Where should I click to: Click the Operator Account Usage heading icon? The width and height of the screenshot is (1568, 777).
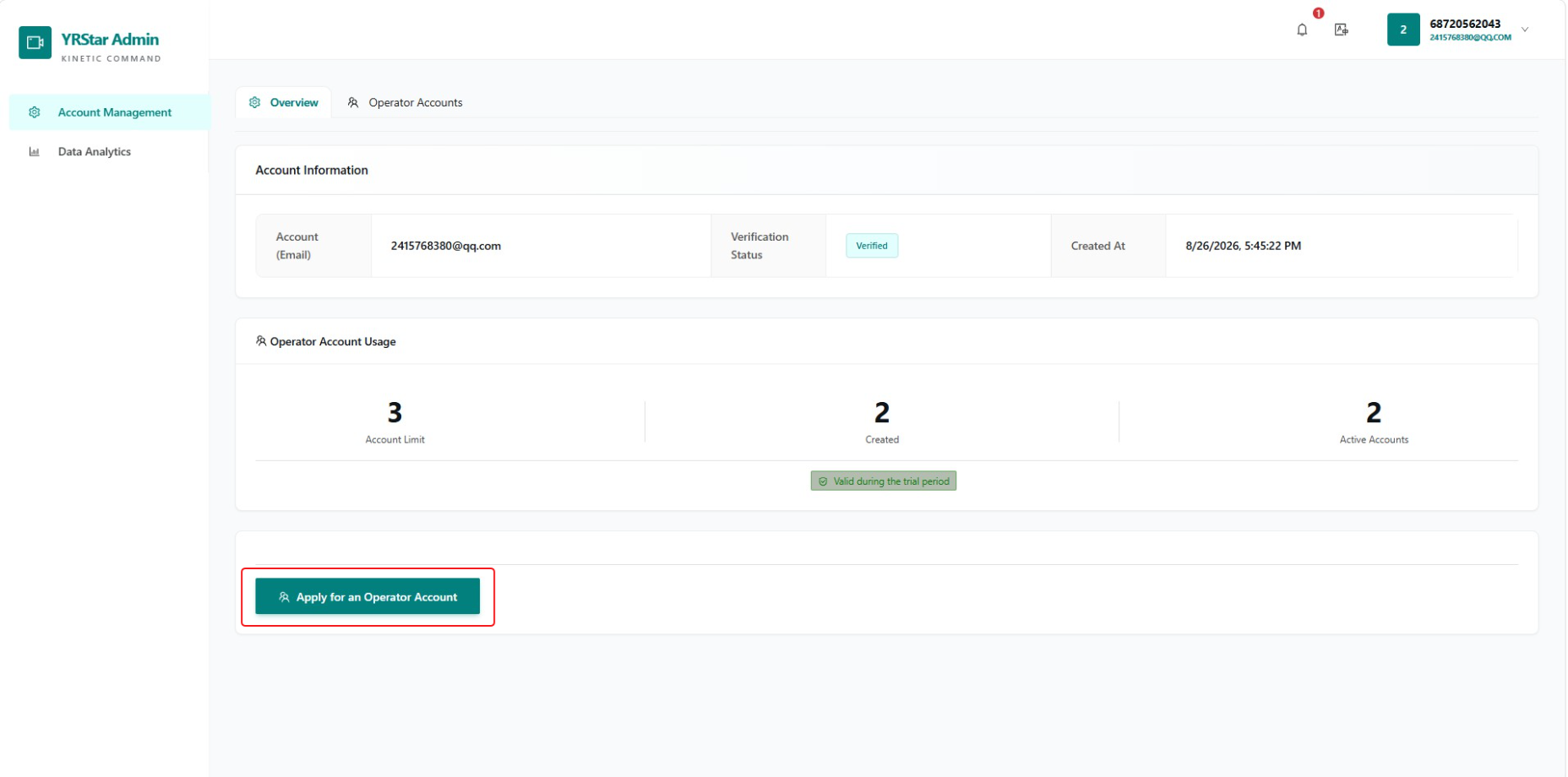pos(261,341)
